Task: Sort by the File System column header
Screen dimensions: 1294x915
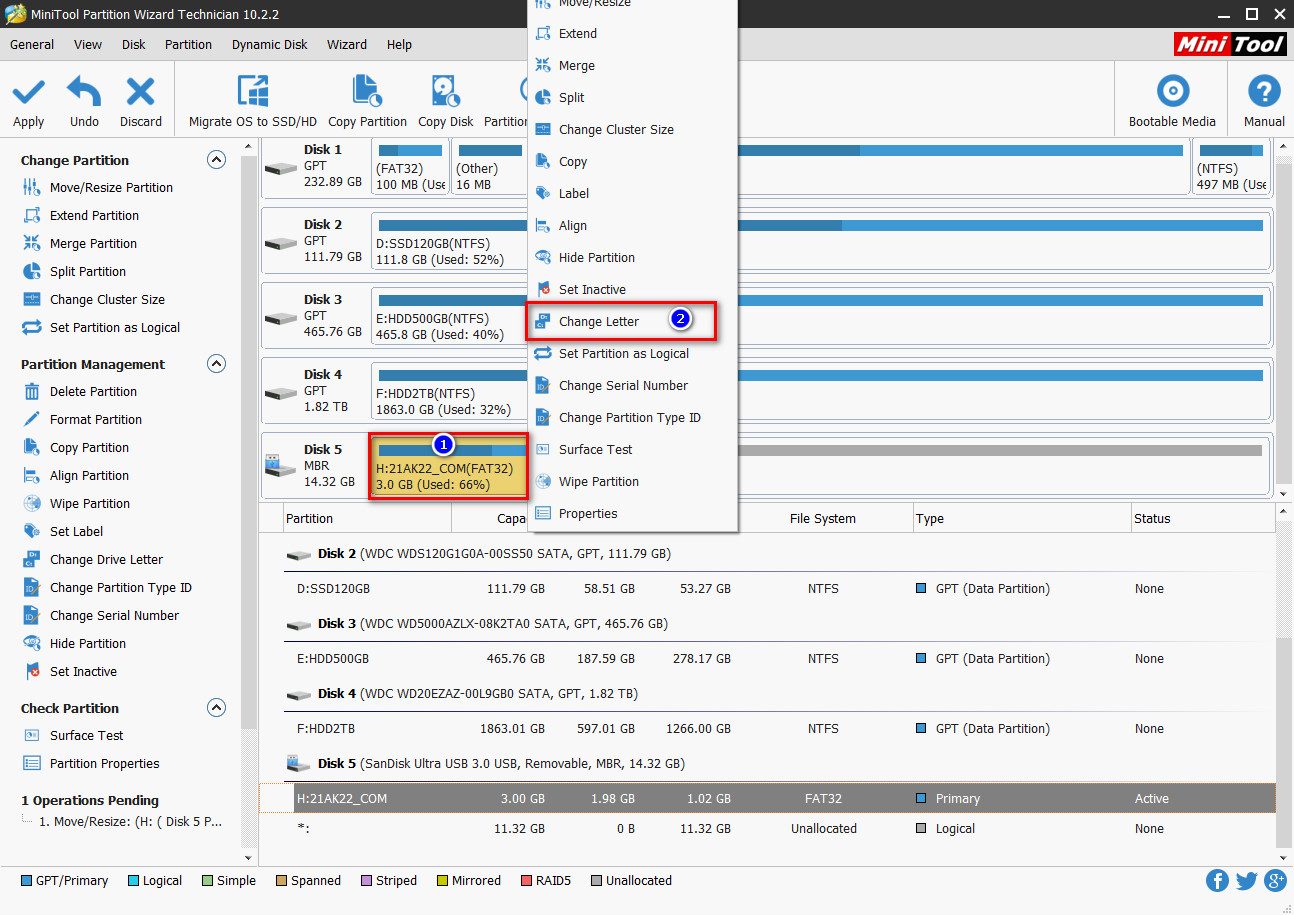Action: pos(822,518)
